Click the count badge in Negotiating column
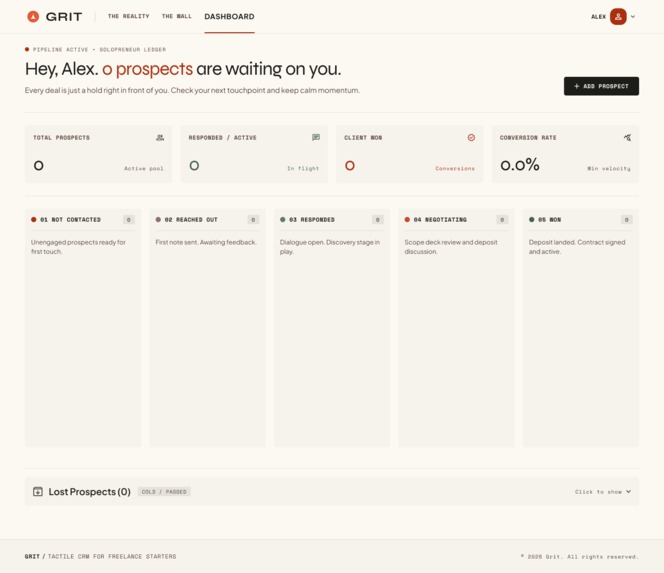Viewport: 664px width, 573px height. click(x=502, y=219)
